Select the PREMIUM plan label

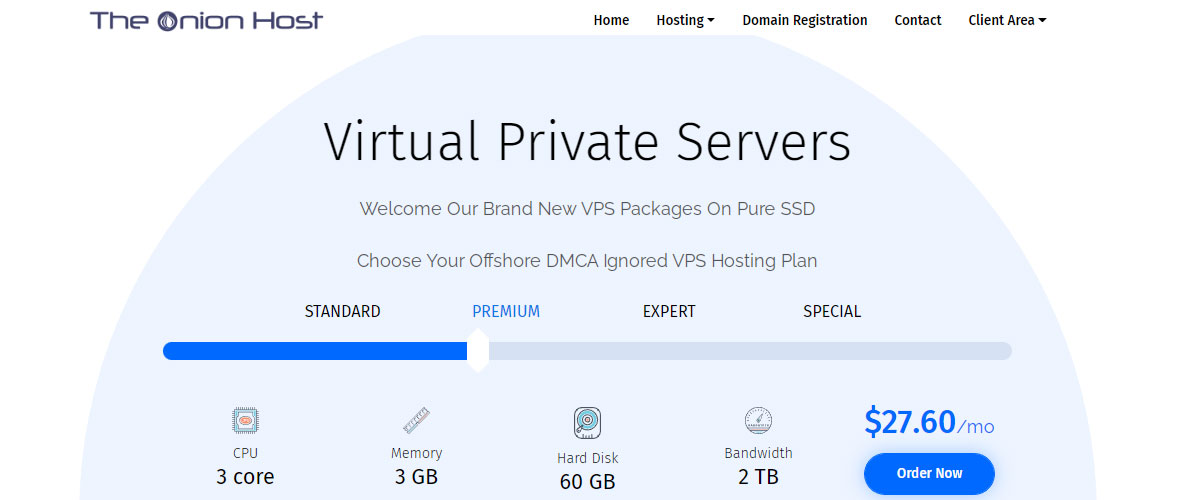(506, 311)
